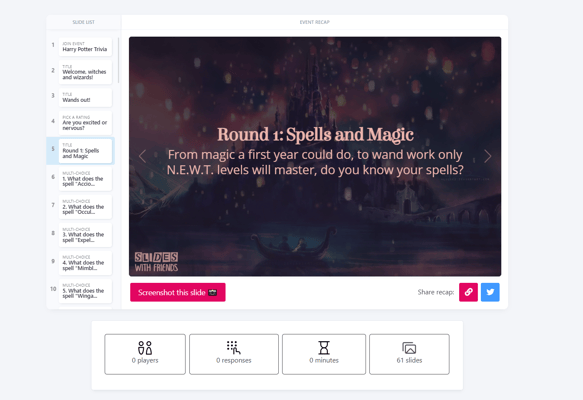Go to next slide arrow
Viewport: 583px width, 400px height.
[x=487, y=156]
